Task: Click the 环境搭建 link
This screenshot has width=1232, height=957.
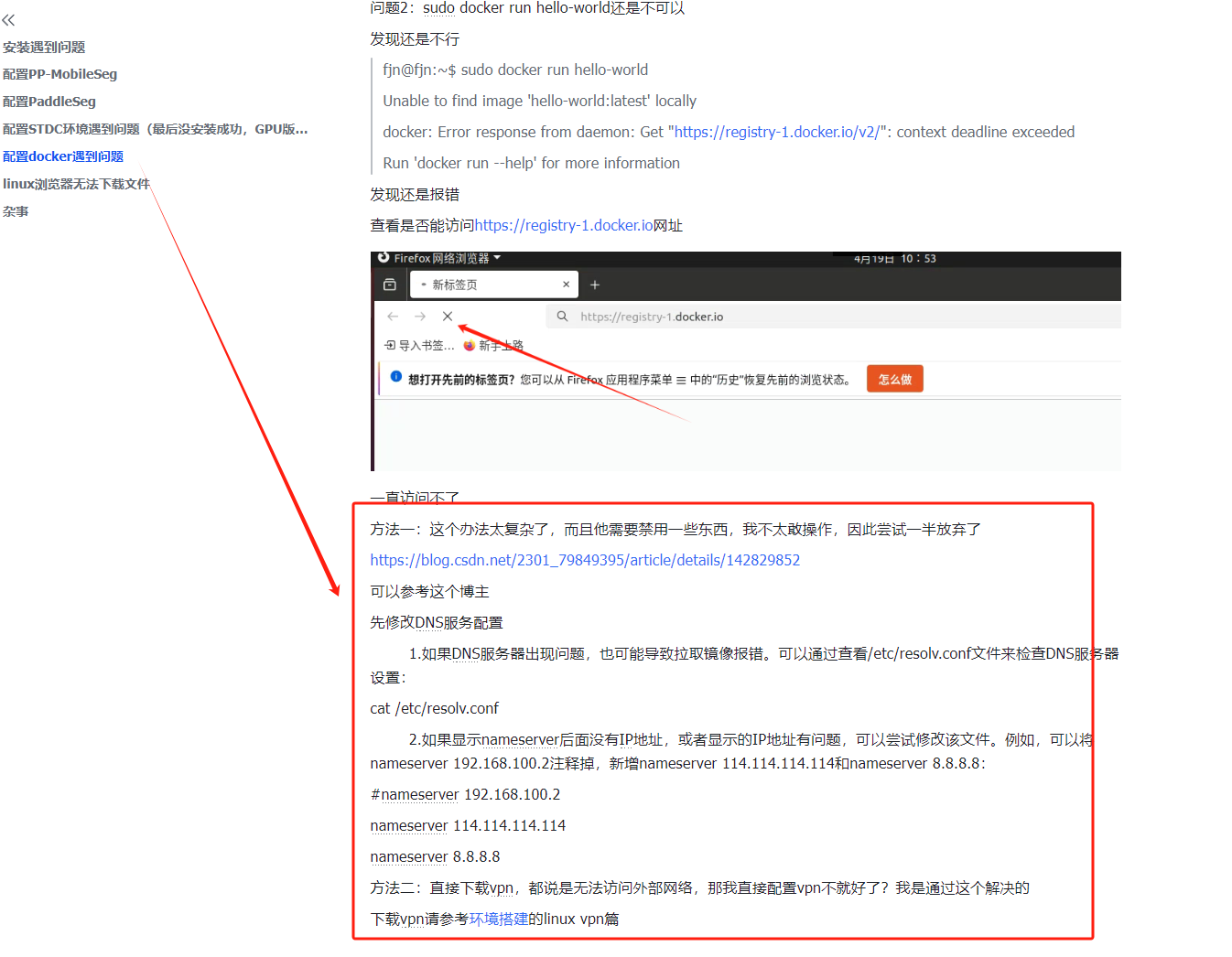Action: pyautogui.click(x=499, y=919)
